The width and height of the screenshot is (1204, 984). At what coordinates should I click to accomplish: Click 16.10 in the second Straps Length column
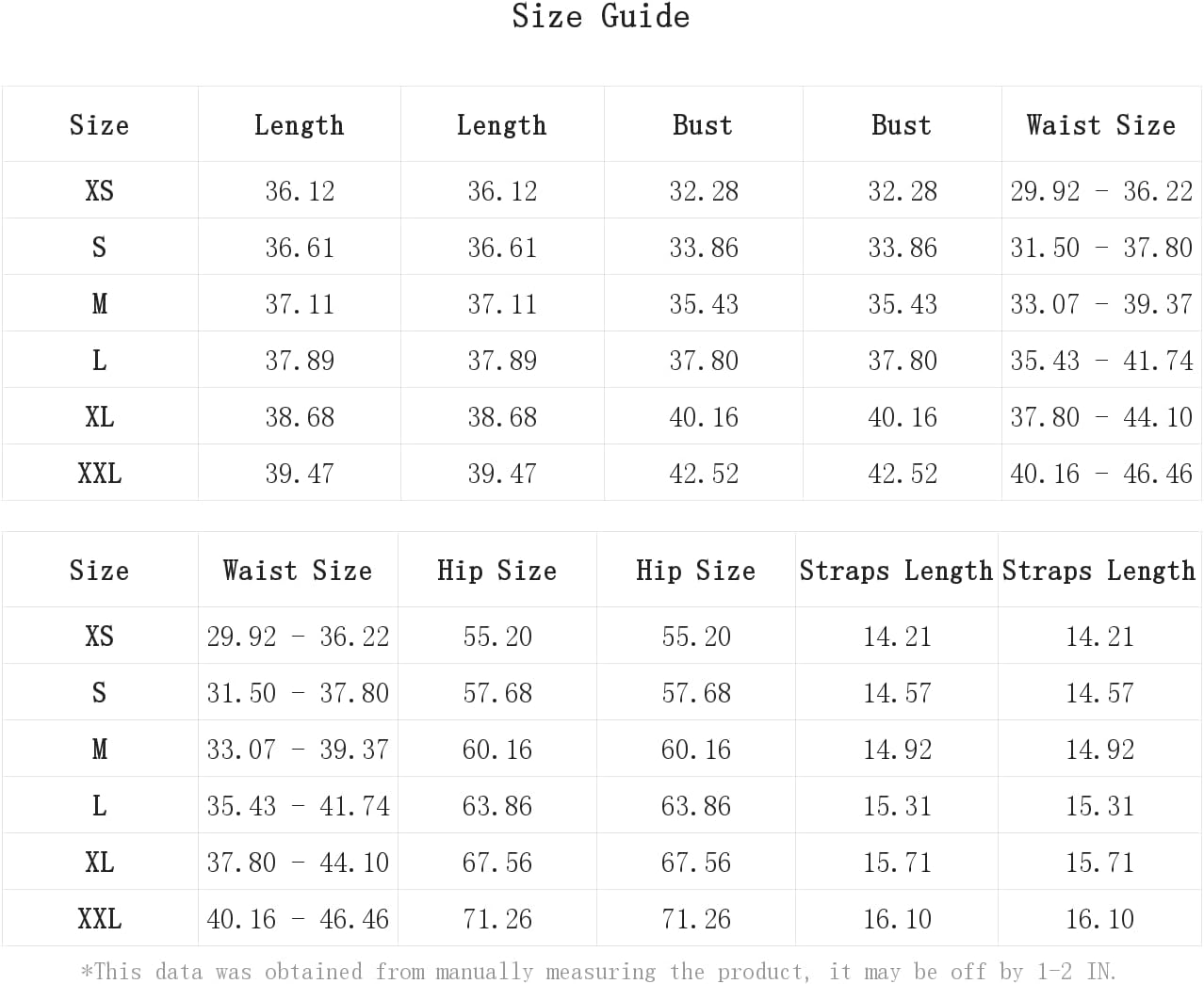coord(1099,919)
